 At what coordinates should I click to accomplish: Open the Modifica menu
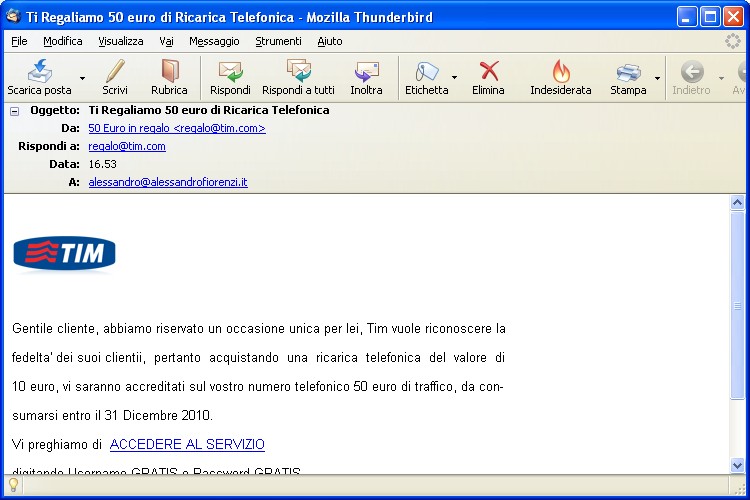click(x=63, y=41)
